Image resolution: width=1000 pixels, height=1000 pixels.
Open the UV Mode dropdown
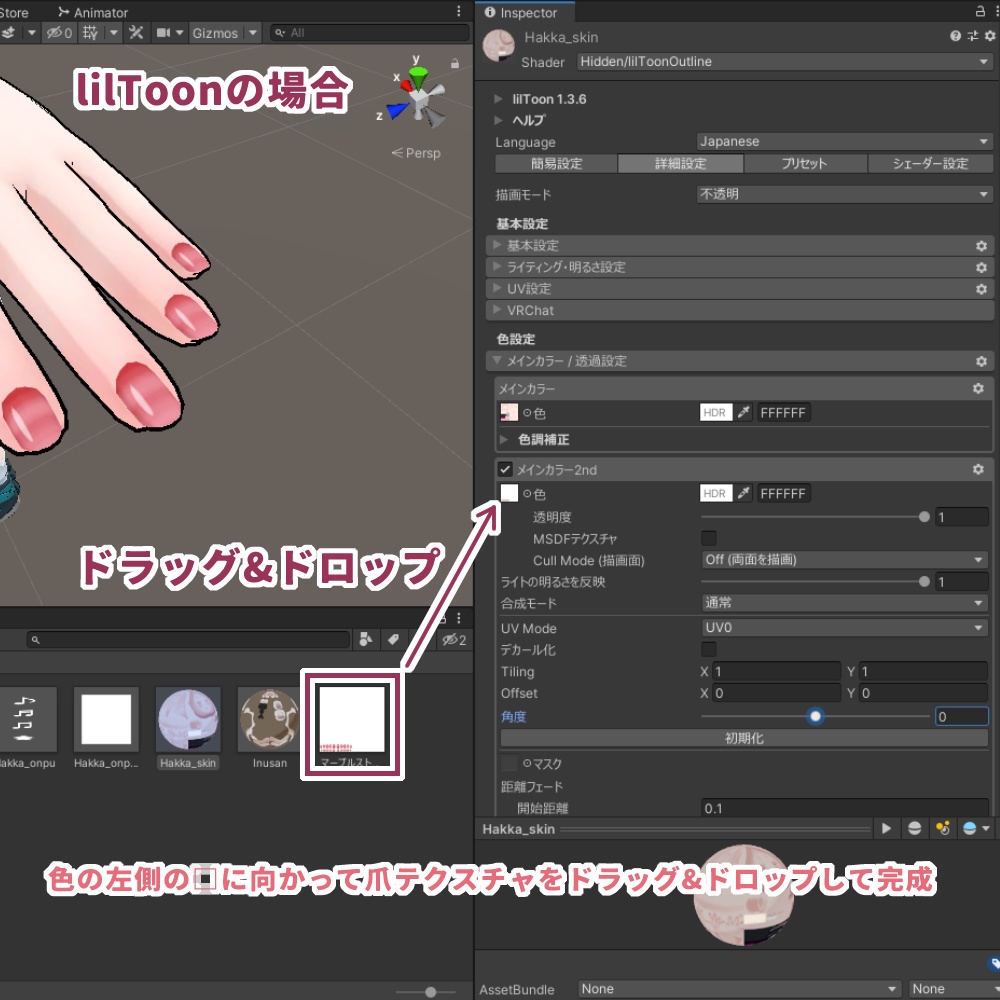click(845, 628)
